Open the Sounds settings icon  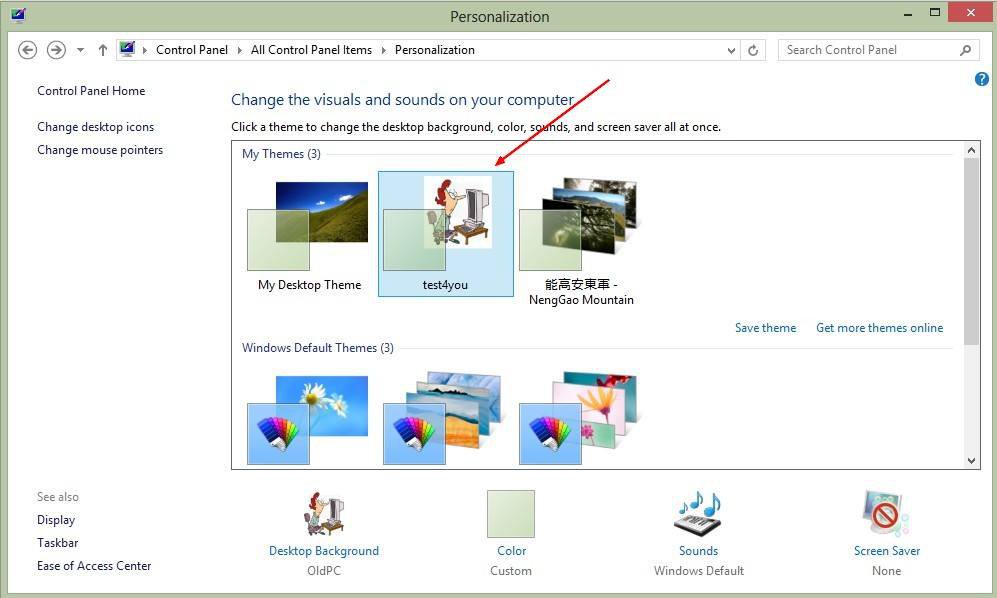(x=697, y=514)
